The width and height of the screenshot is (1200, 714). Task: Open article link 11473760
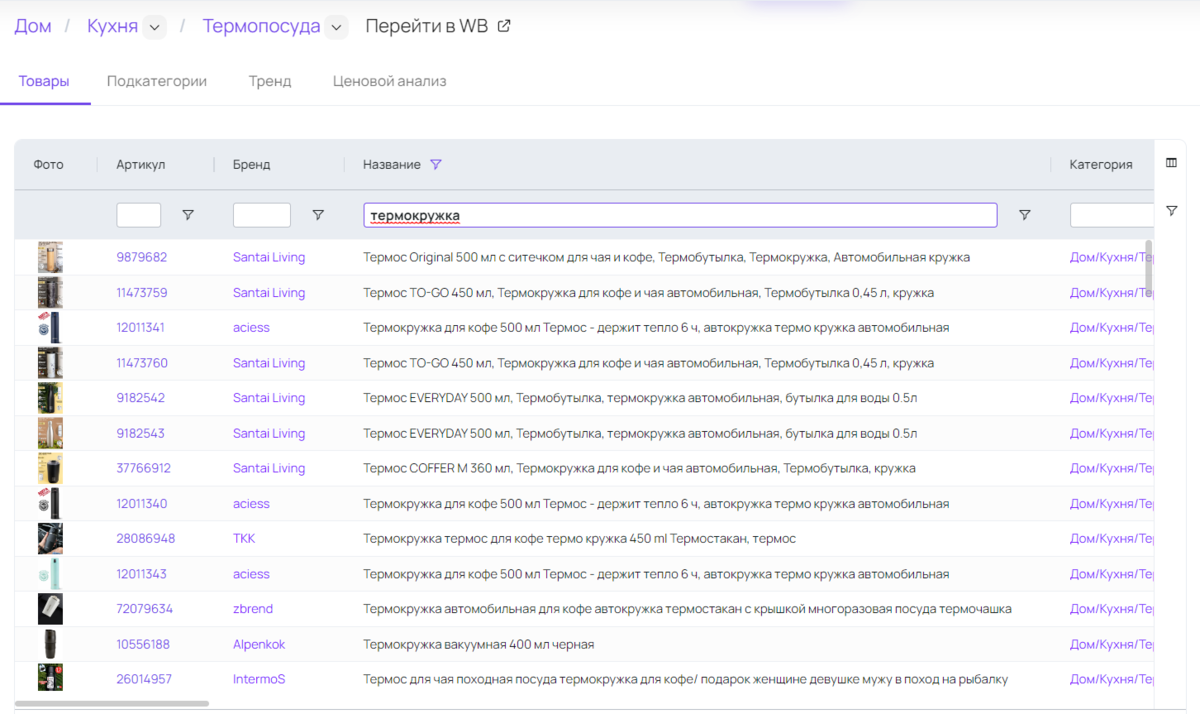142,363
